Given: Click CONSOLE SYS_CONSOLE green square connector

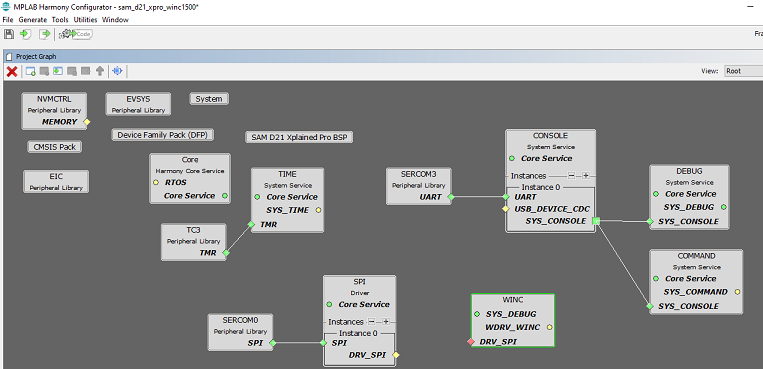Looking at the screenshot, I should coord(596,221).
